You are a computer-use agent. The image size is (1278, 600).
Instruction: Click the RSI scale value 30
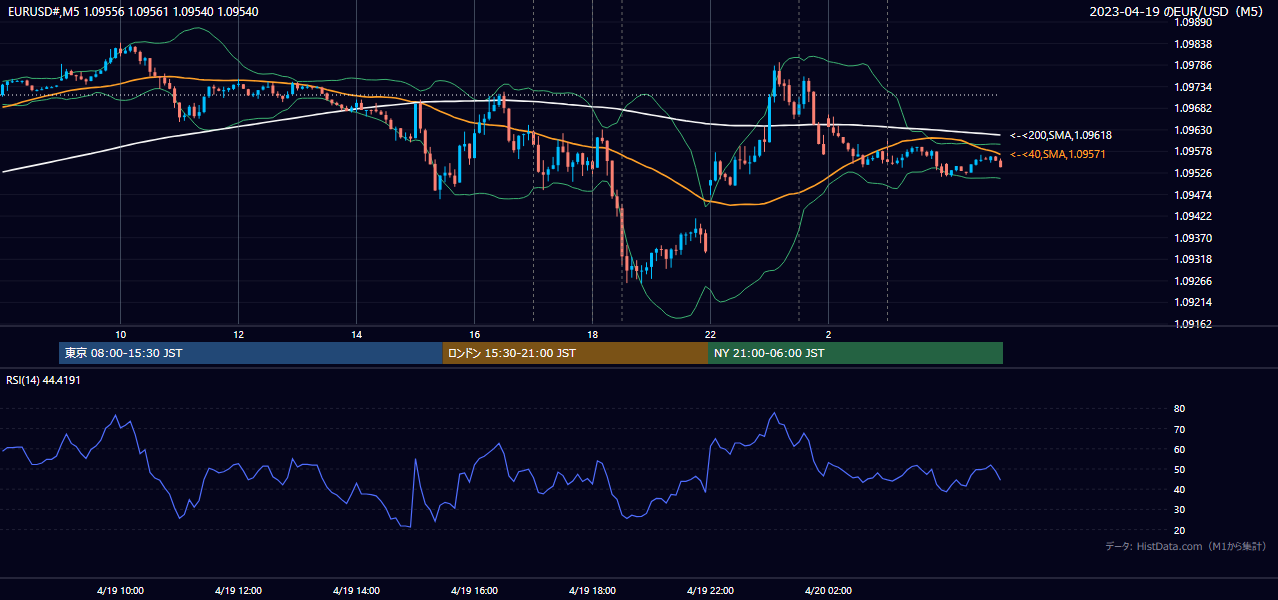coord(1180,510)
